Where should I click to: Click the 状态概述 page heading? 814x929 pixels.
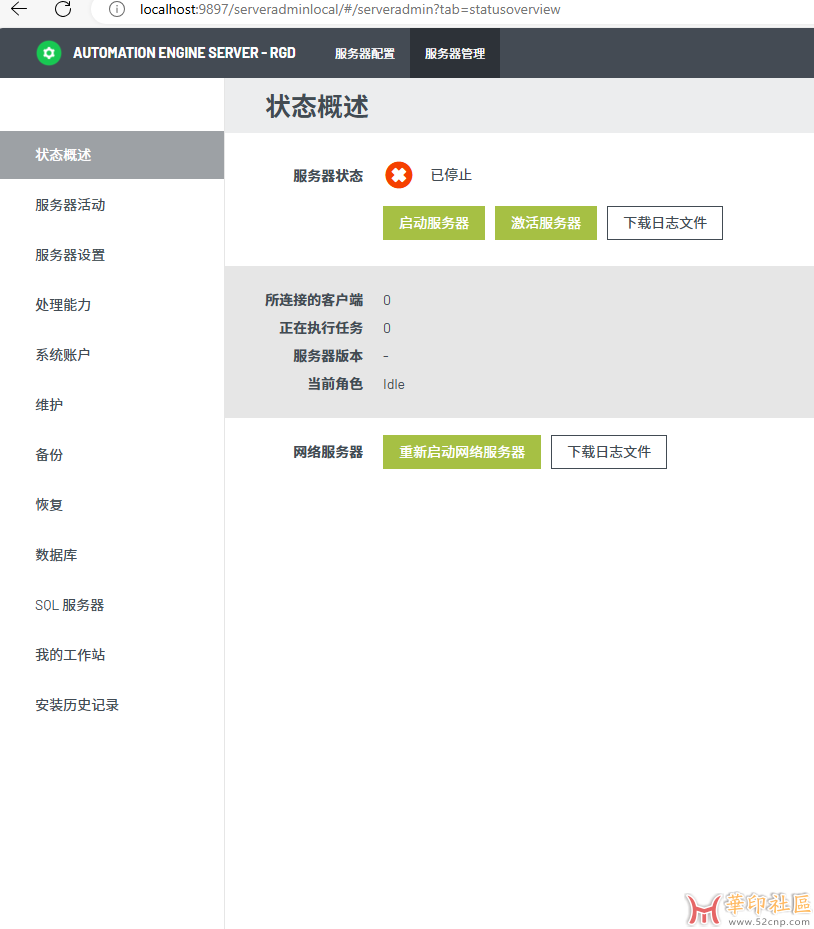(317, 107)
